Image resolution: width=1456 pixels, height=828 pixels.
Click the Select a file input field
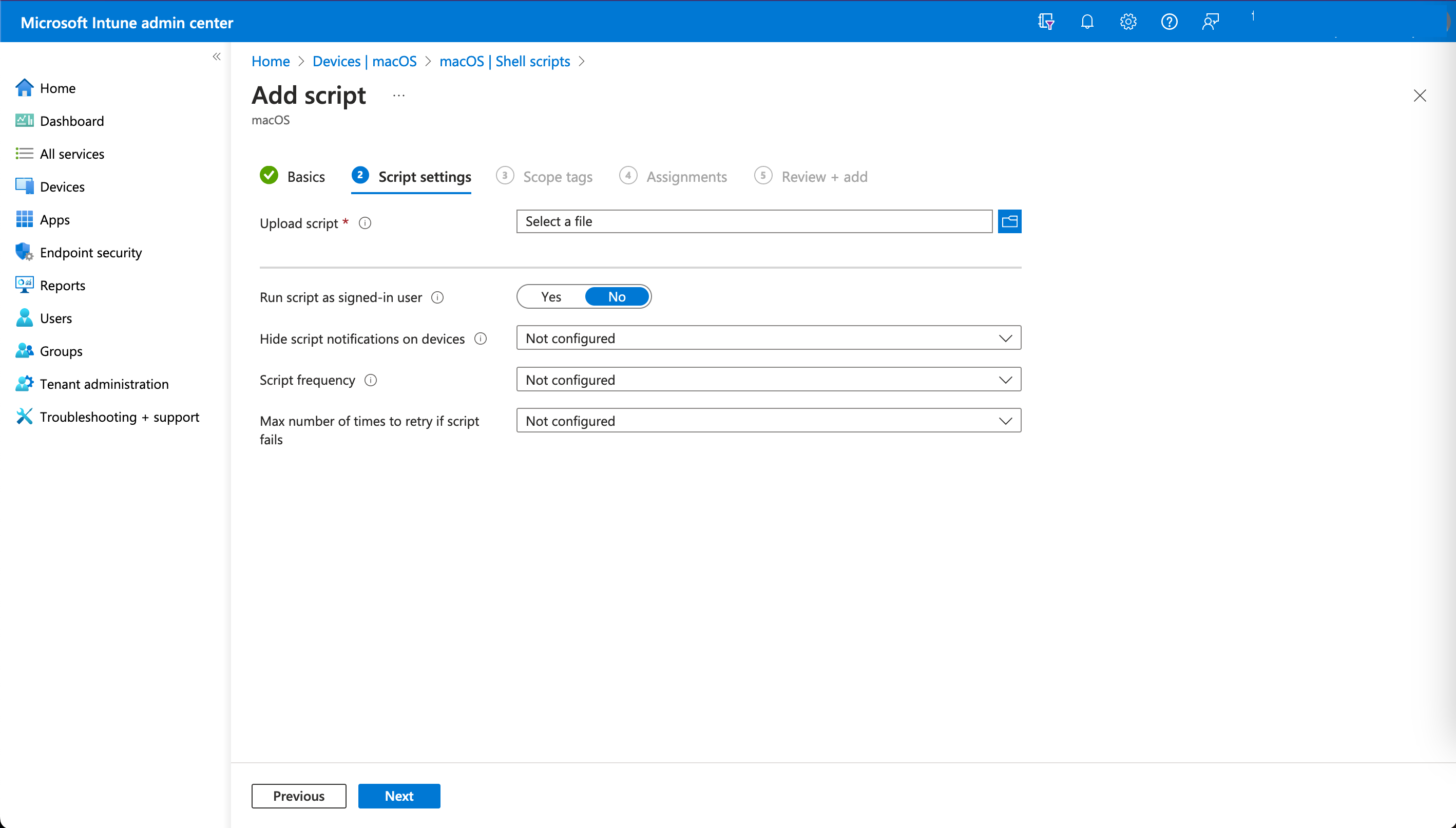(754, 221)
